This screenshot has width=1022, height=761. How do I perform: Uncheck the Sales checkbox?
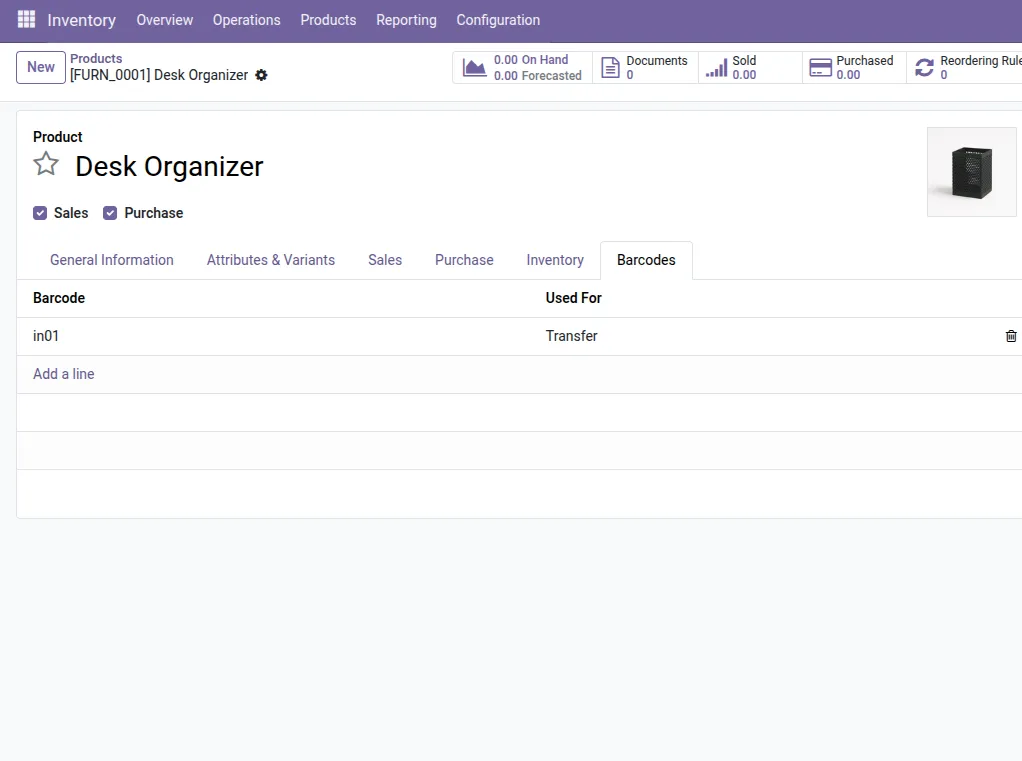pyautogui.click(x=40, y=213)
